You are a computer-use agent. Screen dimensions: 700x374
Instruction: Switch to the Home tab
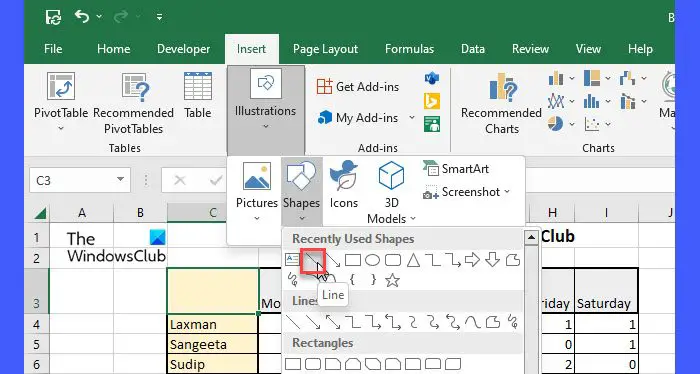[x=113, y=49]
